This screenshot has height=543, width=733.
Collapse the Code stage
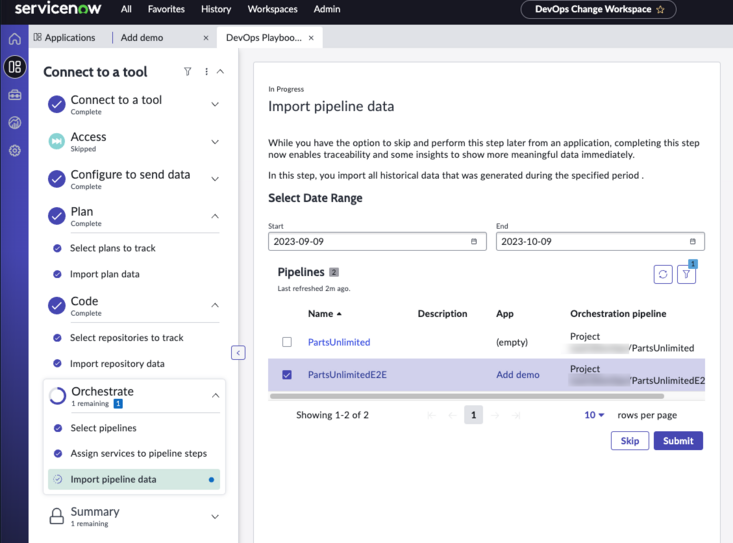click(x=215, y=305)
